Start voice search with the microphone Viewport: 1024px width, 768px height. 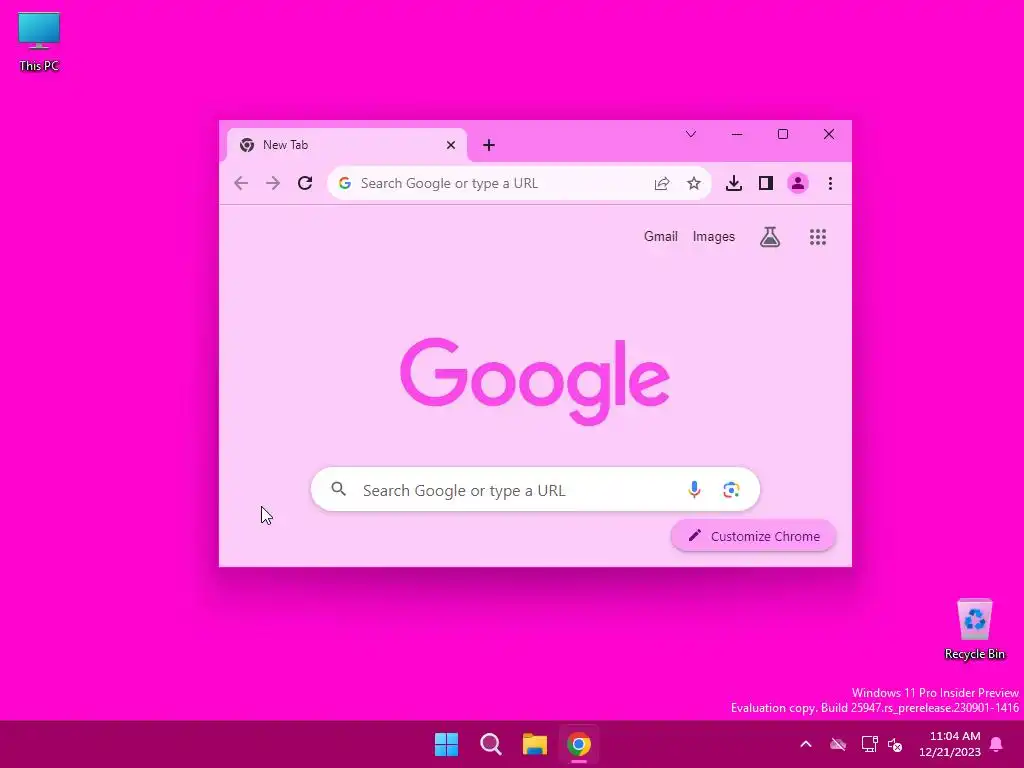(694, 489)
